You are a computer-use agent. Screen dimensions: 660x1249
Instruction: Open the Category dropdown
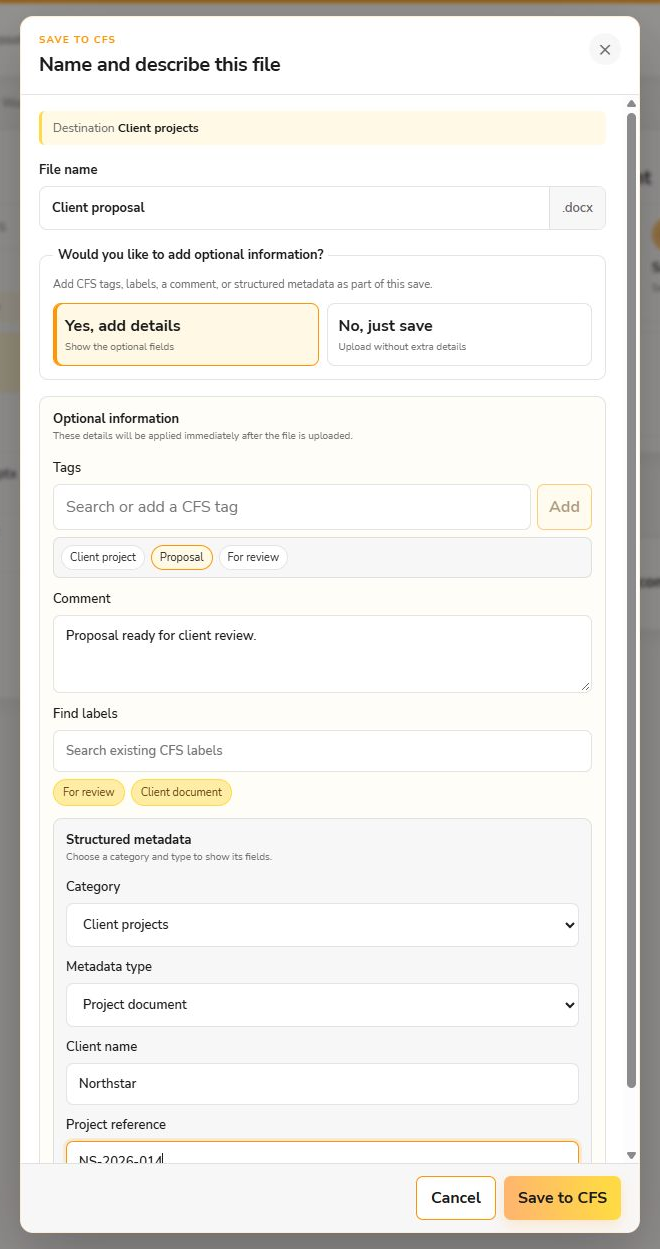322,925
